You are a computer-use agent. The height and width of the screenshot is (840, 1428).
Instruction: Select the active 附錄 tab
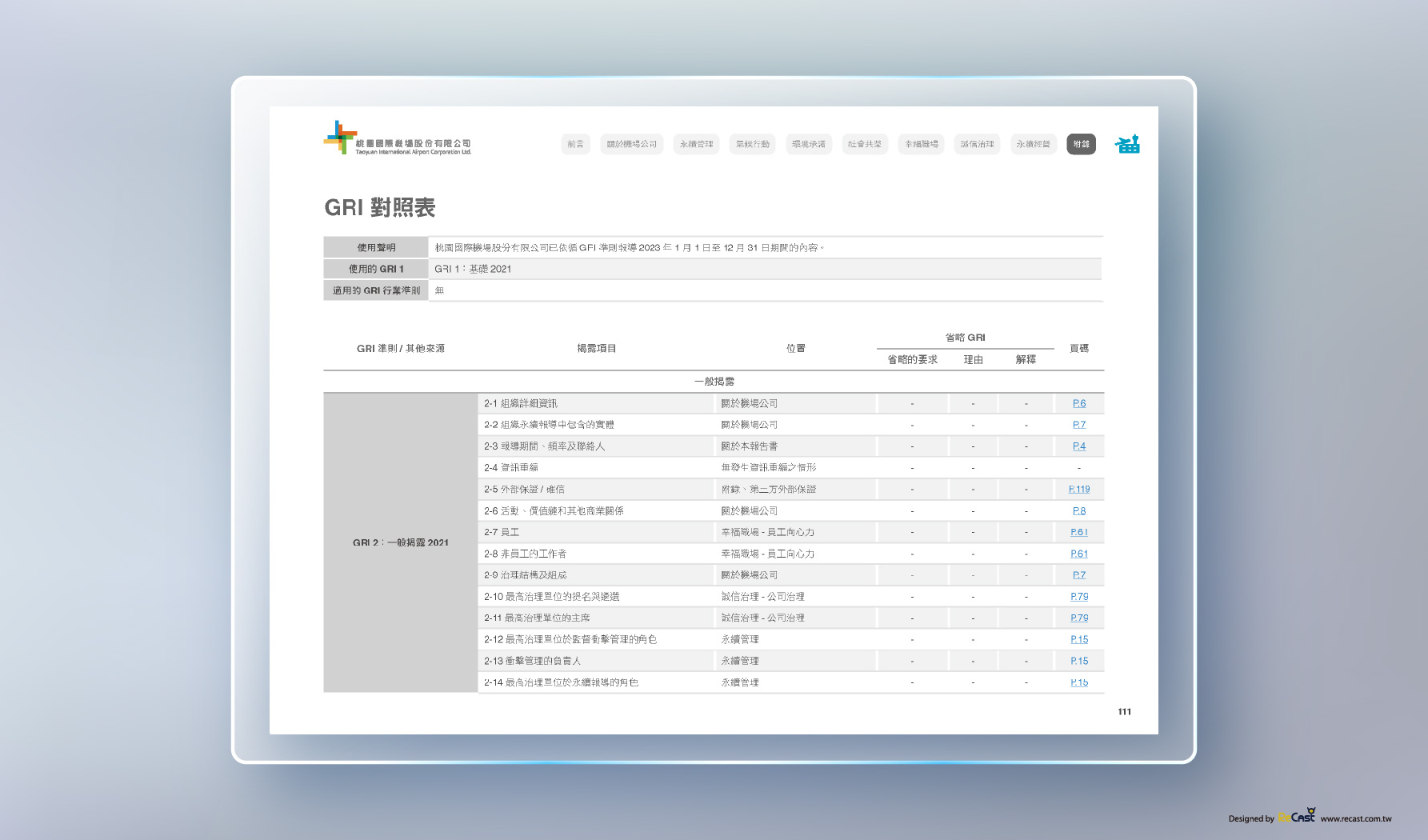pyautogui.click(x=1081, y=144)
